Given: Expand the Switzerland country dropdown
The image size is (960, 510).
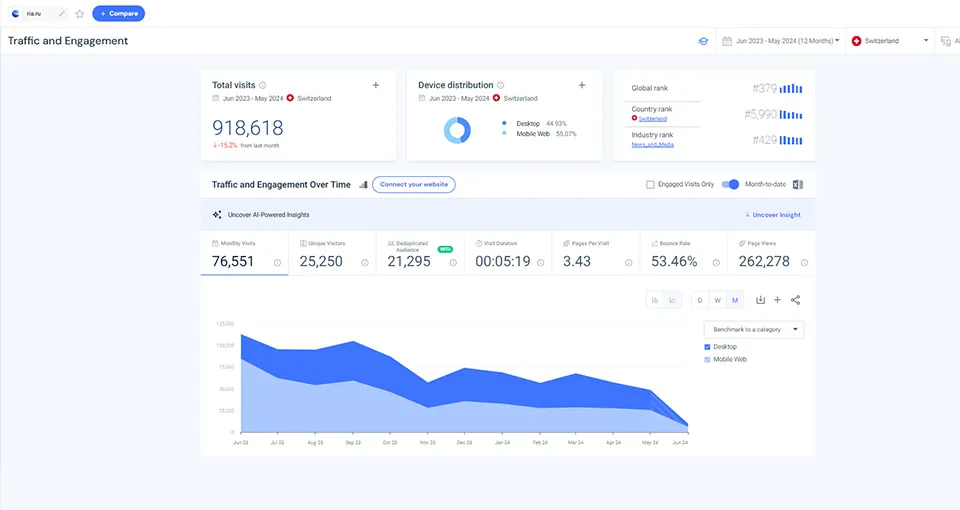Looking at the screenshot, I should pyautogui.click(x=888, y=41).
